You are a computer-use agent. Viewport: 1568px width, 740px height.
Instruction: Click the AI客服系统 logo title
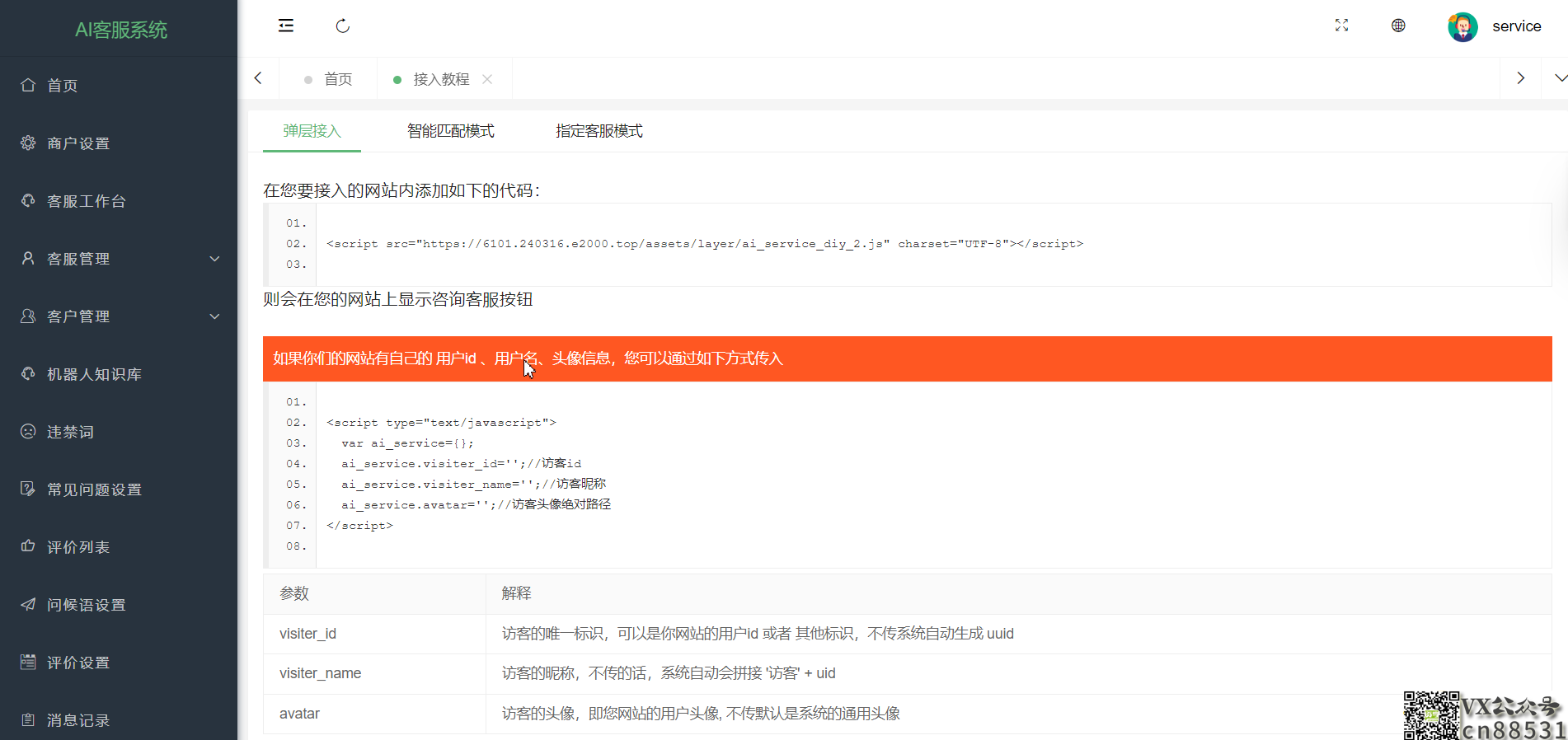coord(120,30)
